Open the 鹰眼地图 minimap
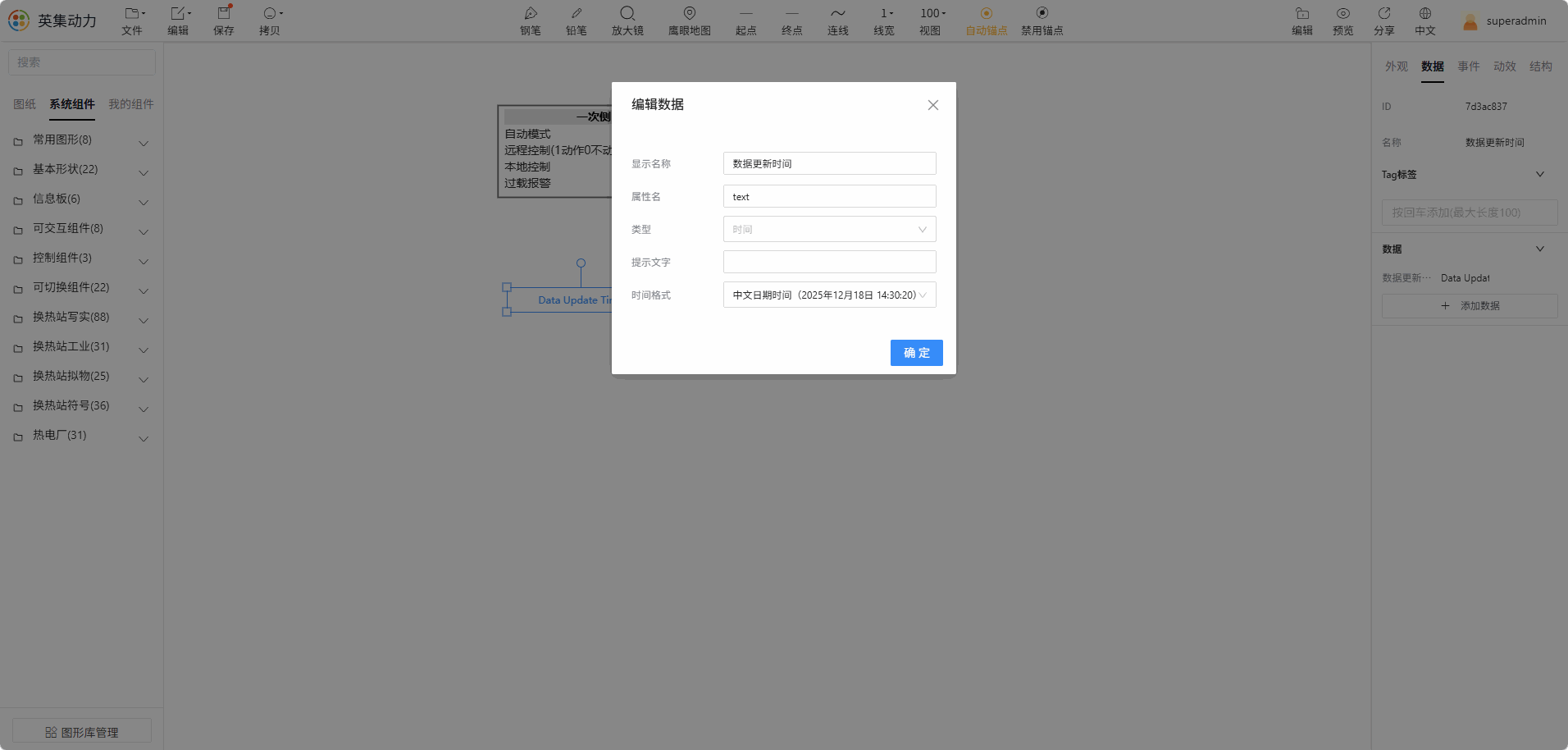The image size is (1568, 750). coord(690,14)
